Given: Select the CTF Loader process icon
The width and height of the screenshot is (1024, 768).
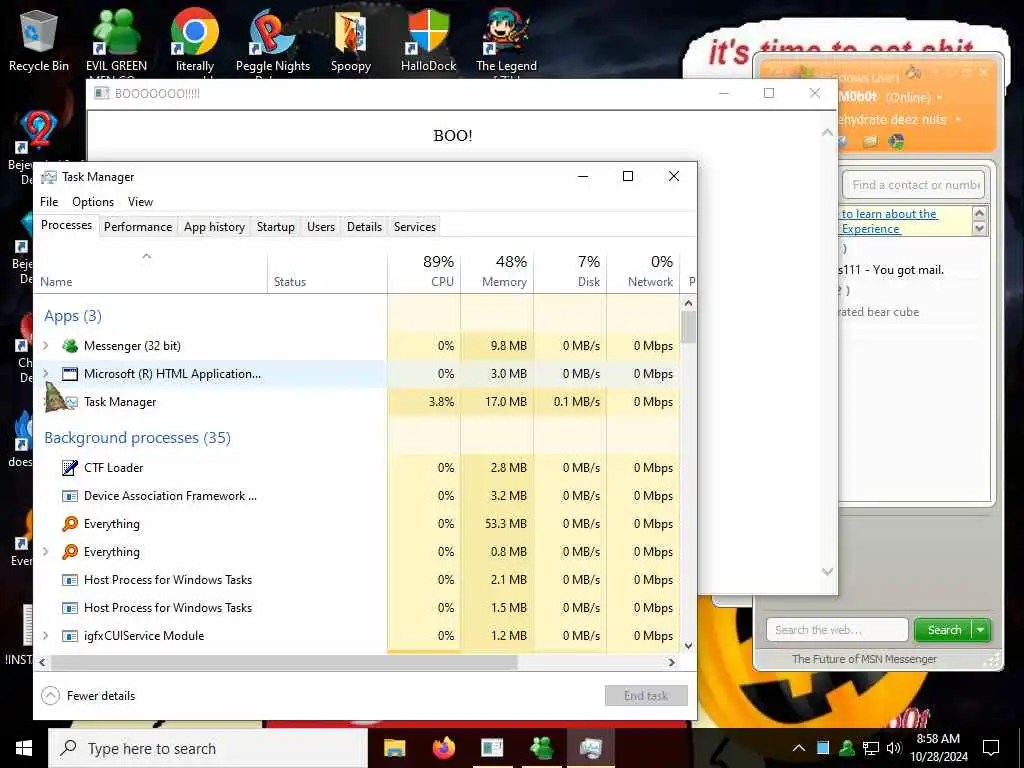Looking at the screenshot, I should click(x=70, y=468).
